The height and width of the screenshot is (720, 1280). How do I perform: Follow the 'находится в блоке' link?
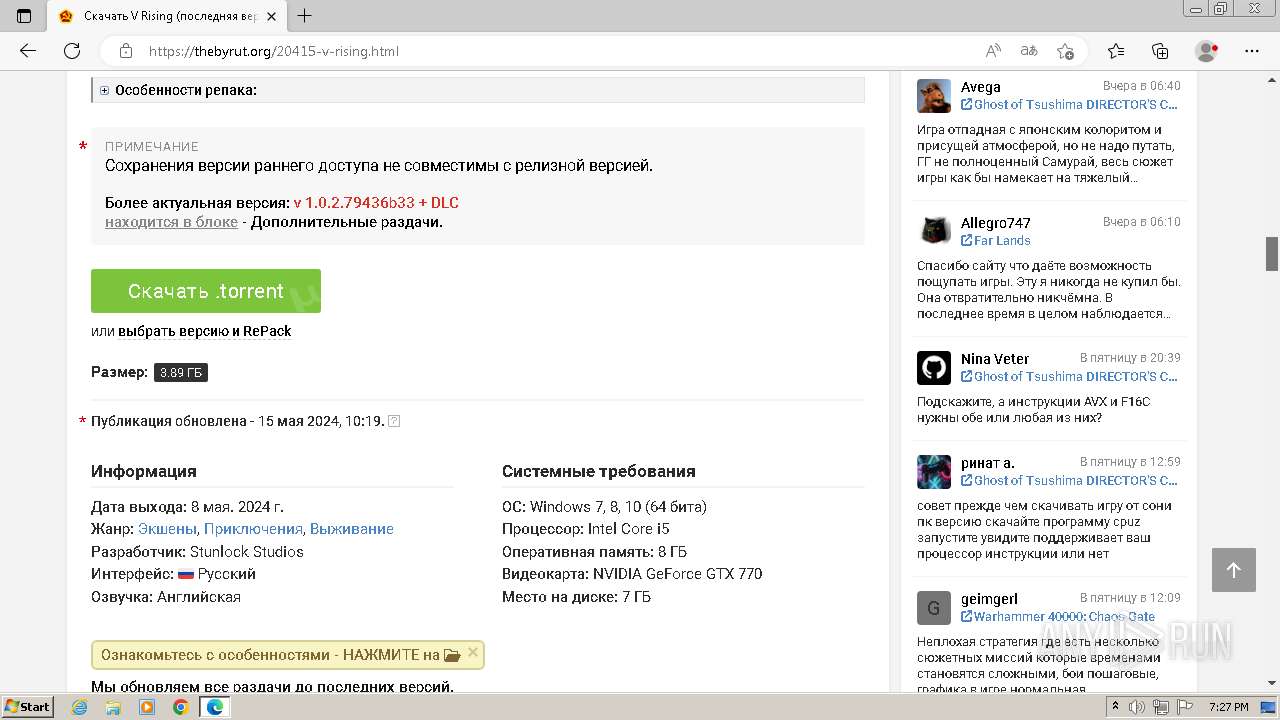[171, 222]
